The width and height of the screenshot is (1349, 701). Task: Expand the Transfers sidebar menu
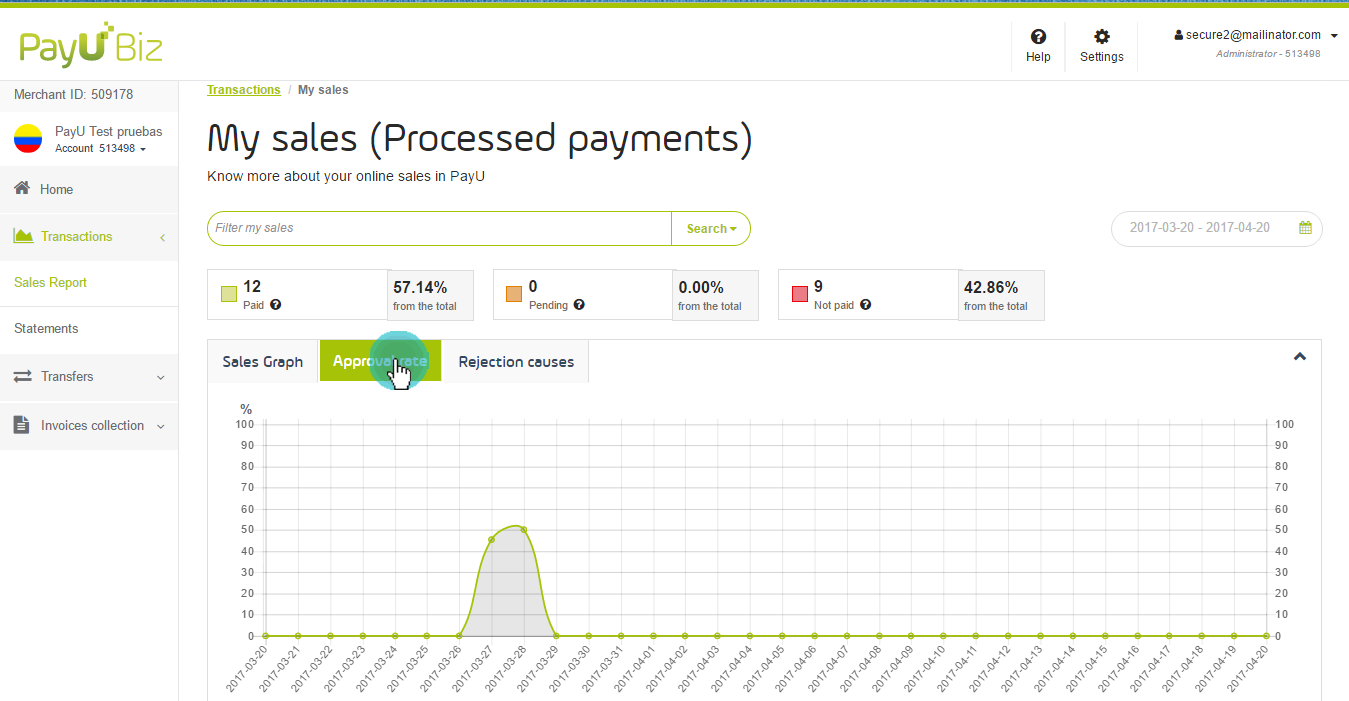click(89, 377)
